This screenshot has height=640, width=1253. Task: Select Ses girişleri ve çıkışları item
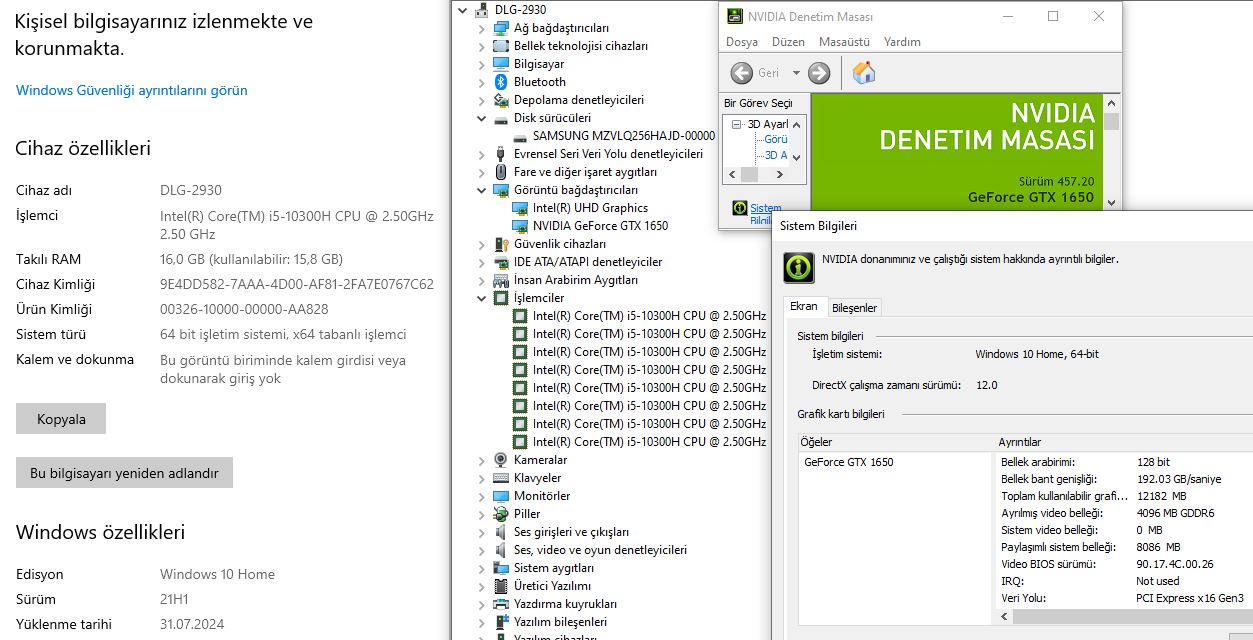pos(572,532)
